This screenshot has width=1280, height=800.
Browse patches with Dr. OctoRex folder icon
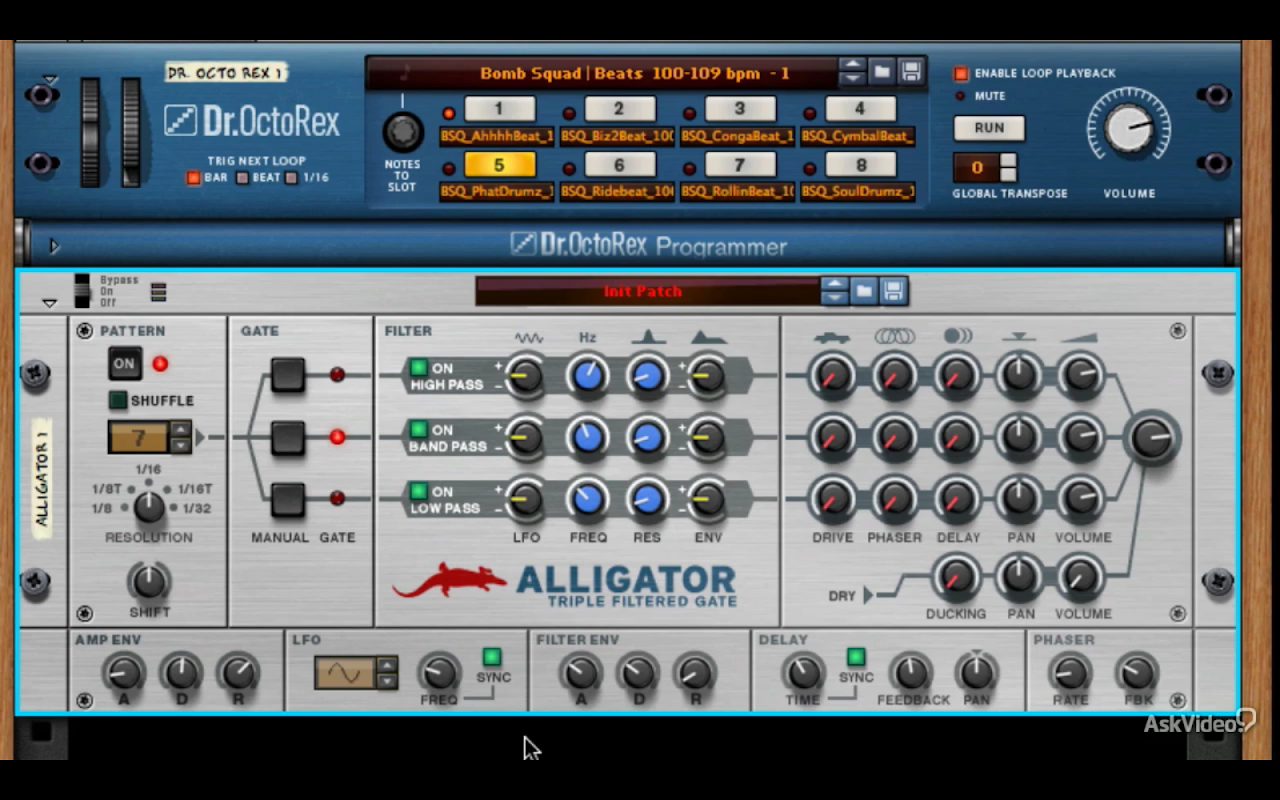882,72
